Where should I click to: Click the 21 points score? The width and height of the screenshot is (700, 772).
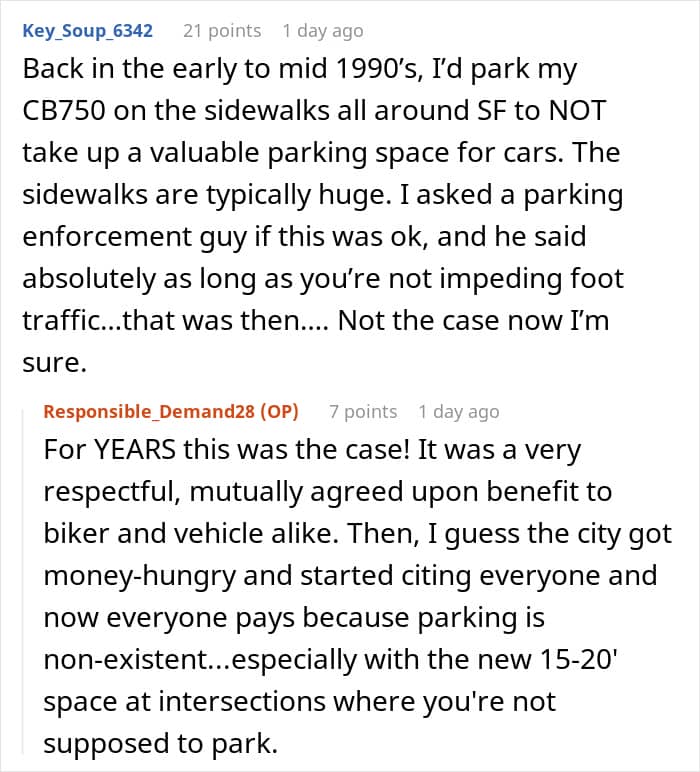point(222,31)
